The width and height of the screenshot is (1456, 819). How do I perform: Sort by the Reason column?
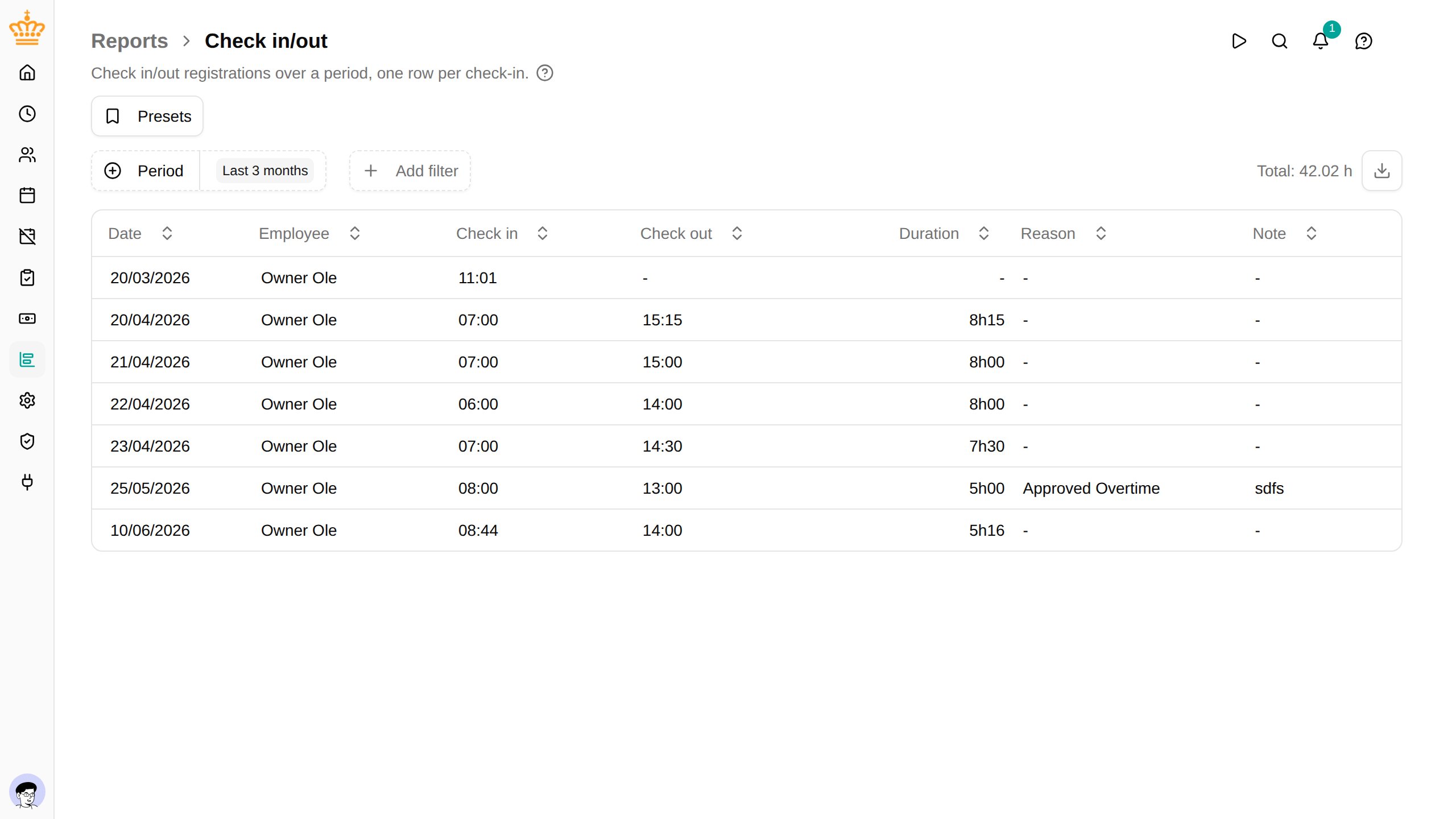1064,233
